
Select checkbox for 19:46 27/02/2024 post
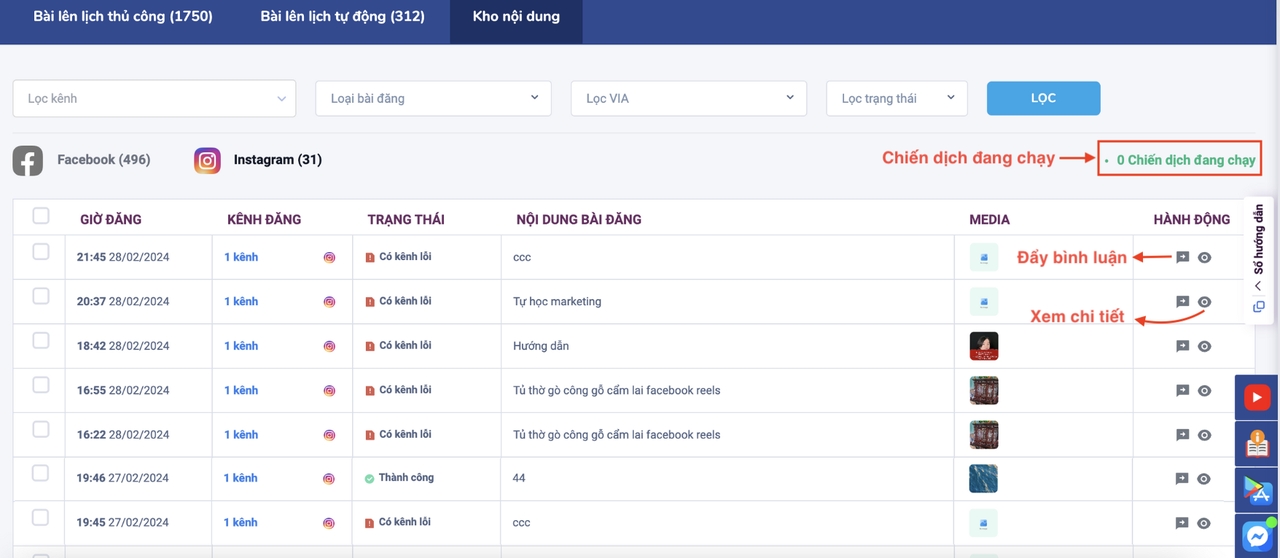(41, 473)
